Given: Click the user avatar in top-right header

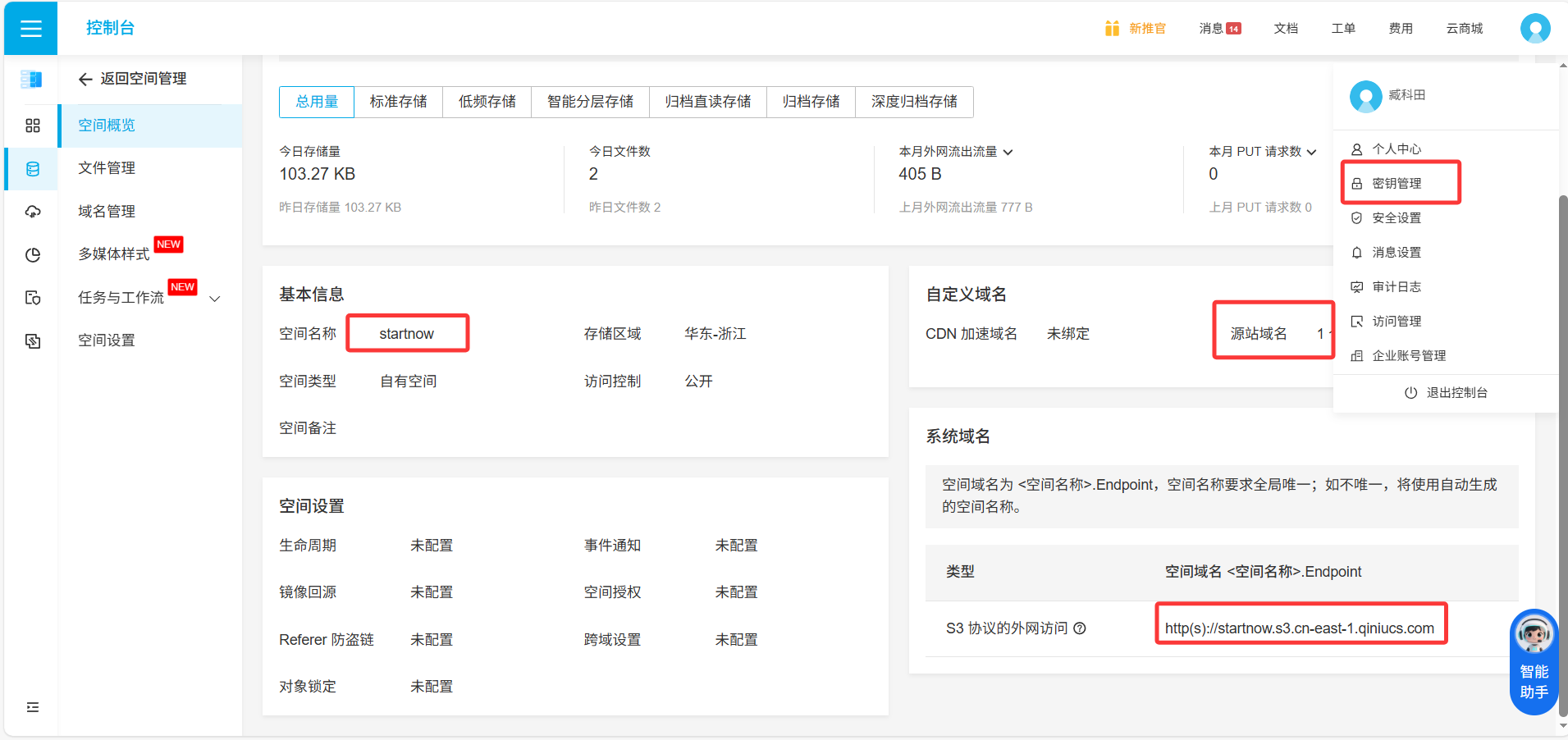Looking at the screenshot, I should tap(1534, 29).
